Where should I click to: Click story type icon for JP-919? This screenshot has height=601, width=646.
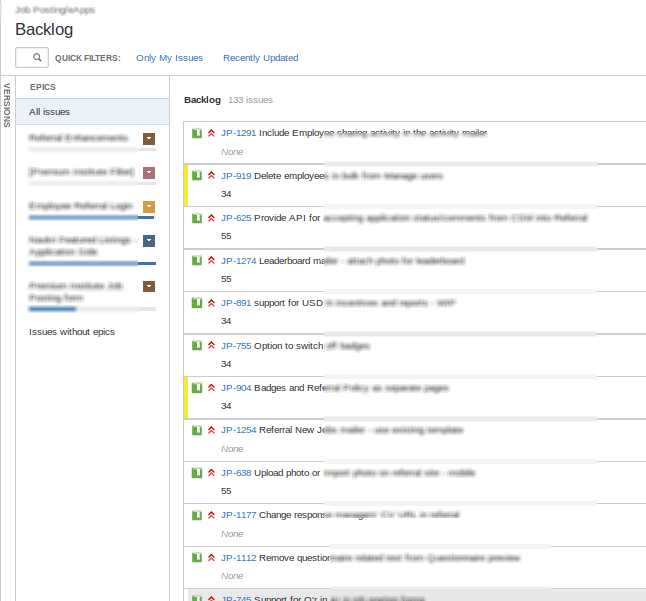(x=197, y=175)
